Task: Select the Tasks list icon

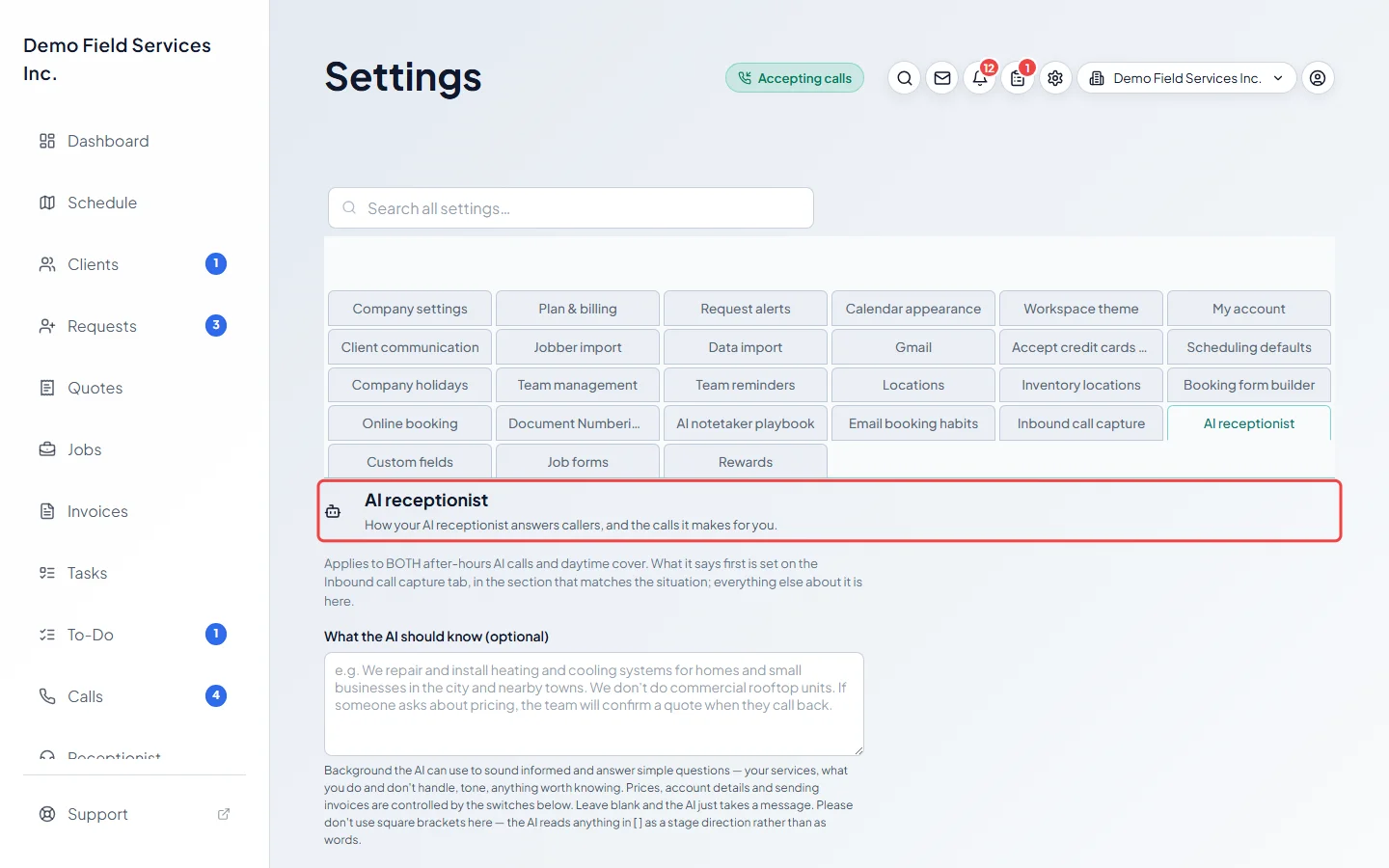Action: (x=47, y=573)
